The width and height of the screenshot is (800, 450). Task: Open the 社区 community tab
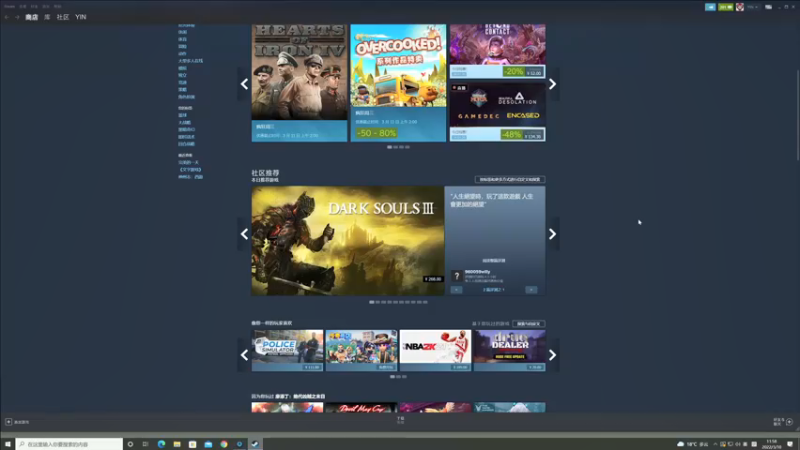[63, 17]
